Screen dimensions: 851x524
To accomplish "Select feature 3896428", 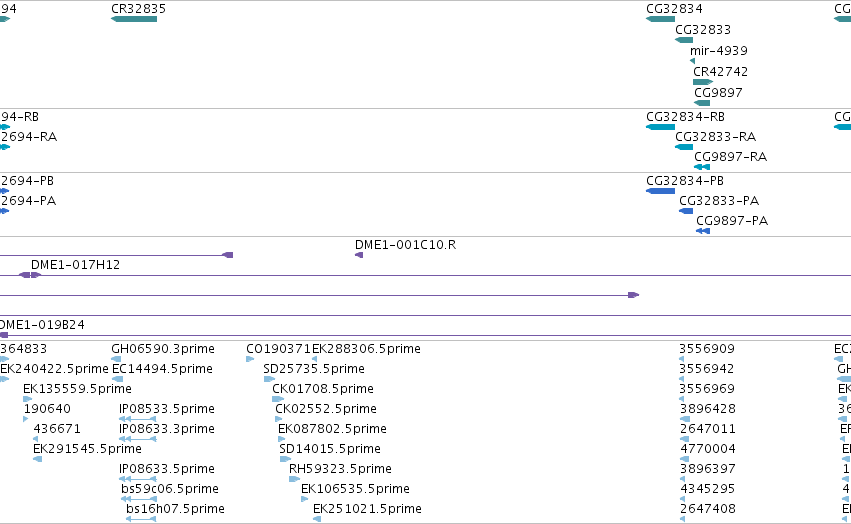I will point(684,419).
